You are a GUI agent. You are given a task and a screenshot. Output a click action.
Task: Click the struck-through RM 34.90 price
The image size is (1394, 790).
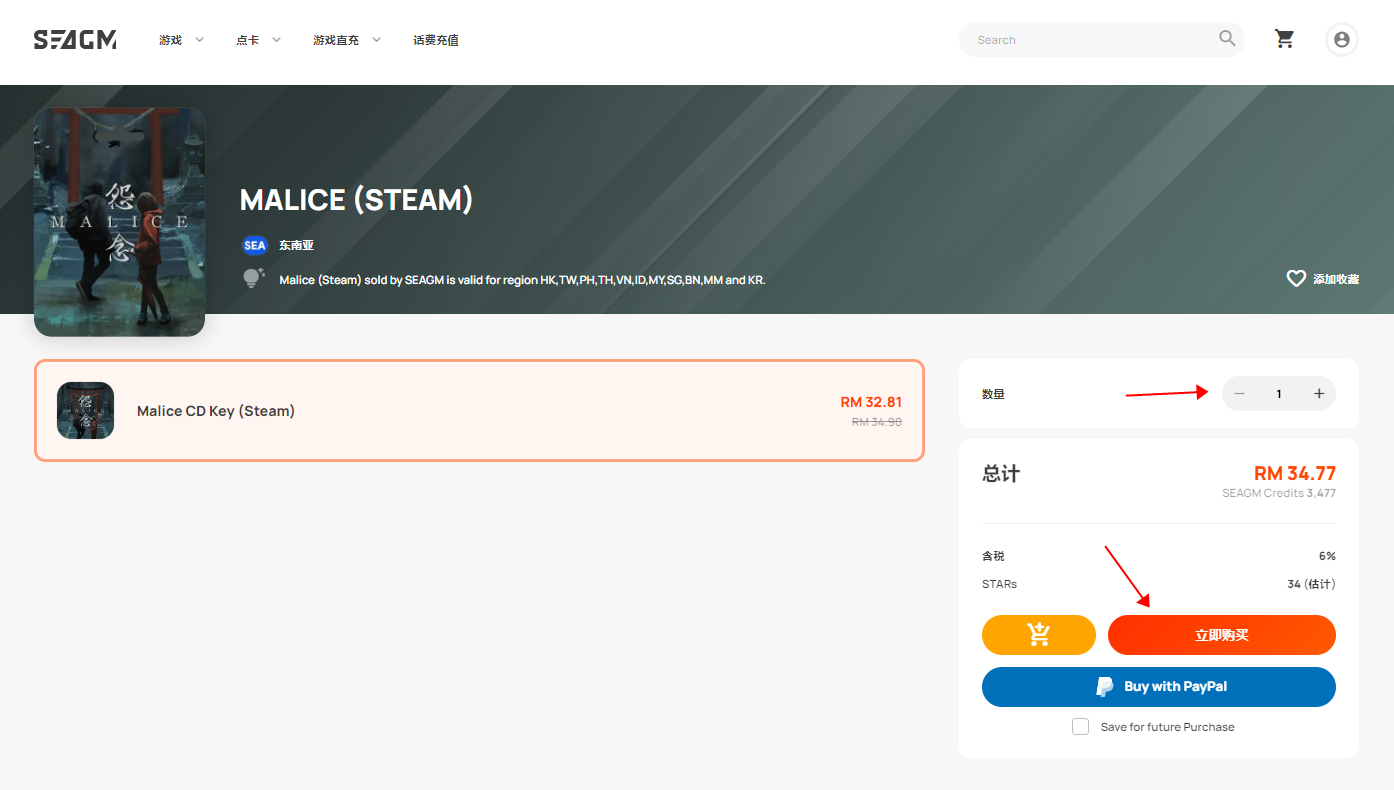pyautogui.click(x=877, y=422)
